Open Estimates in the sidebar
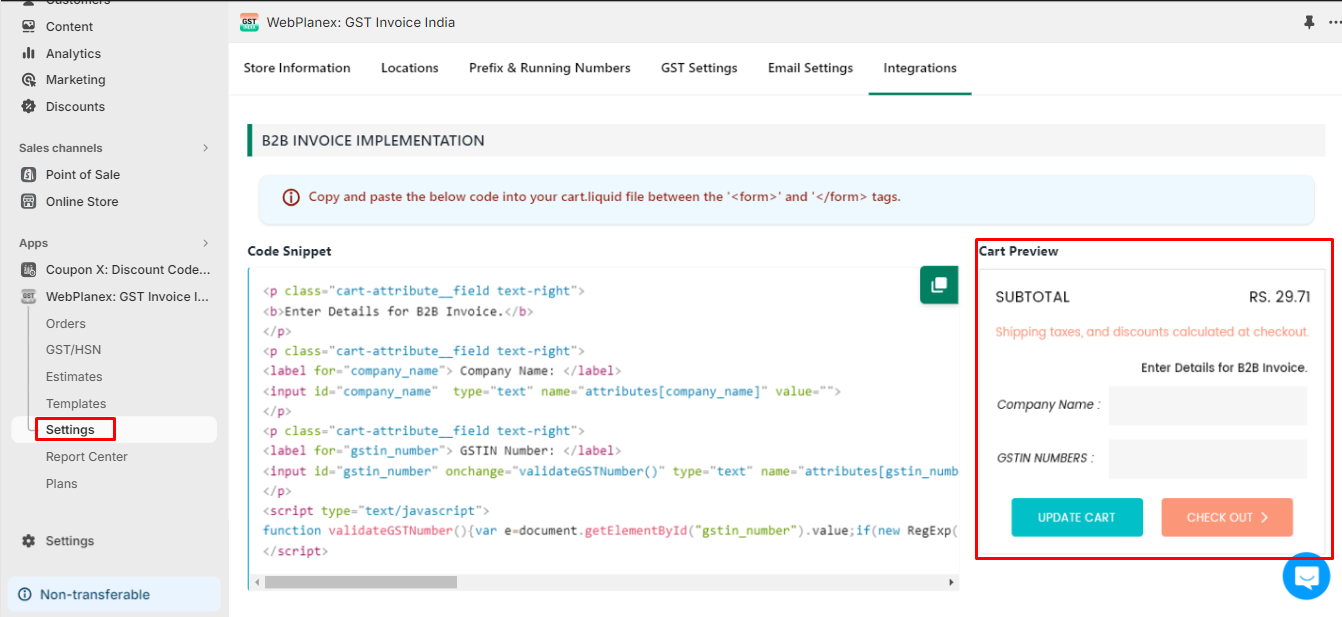Screen dimensions: 1342x617 pos(74,377)
